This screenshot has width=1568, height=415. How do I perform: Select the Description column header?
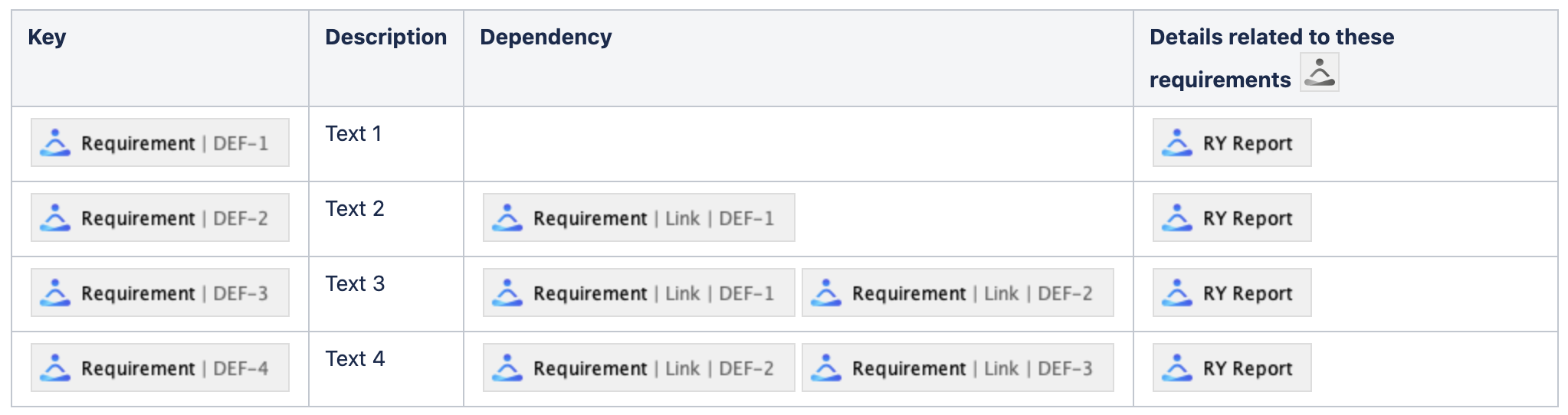tap(385, 37)
